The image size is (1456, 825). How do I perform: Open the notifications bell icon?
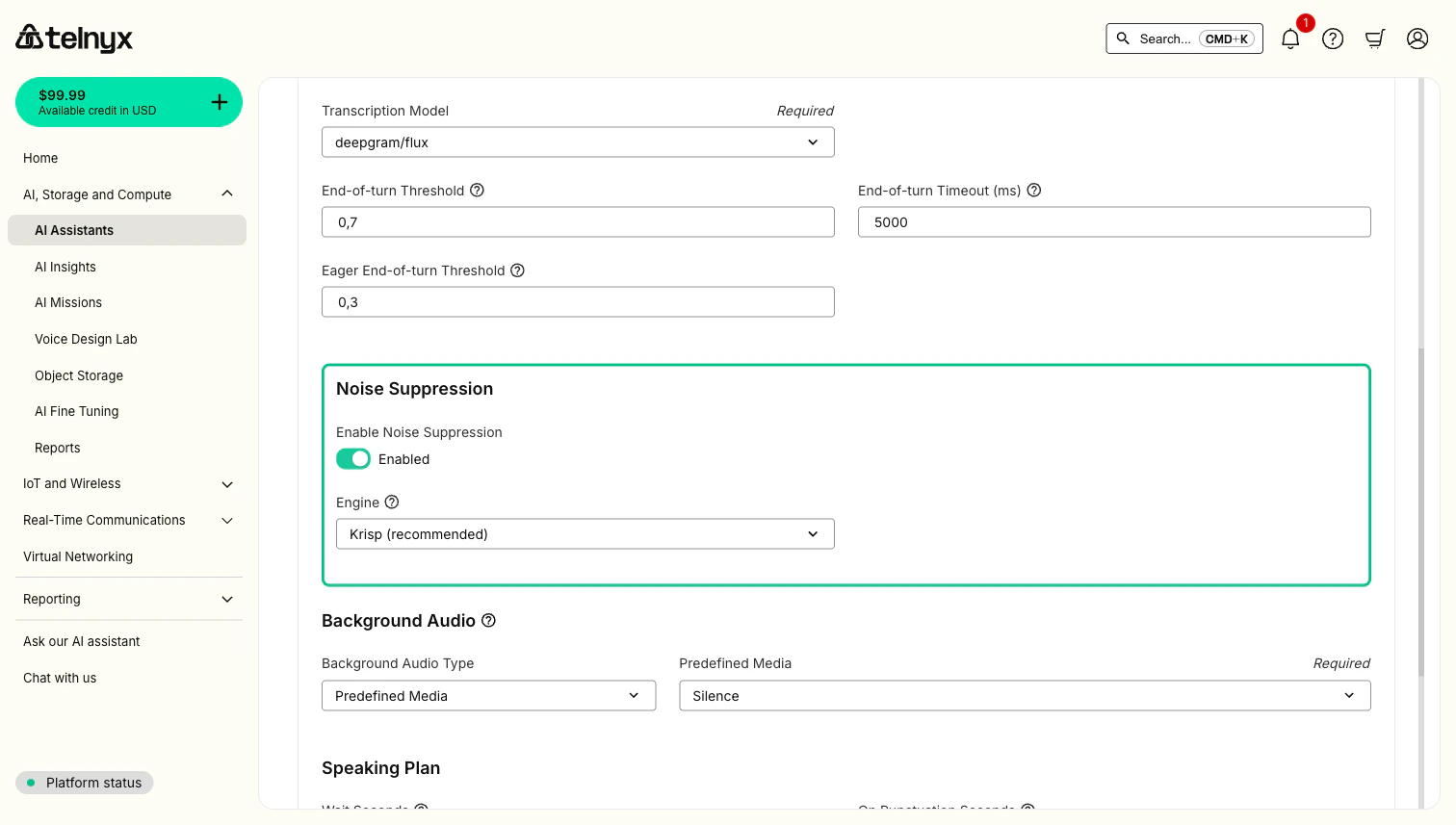pyautogui.click(x=1290, y=39)
